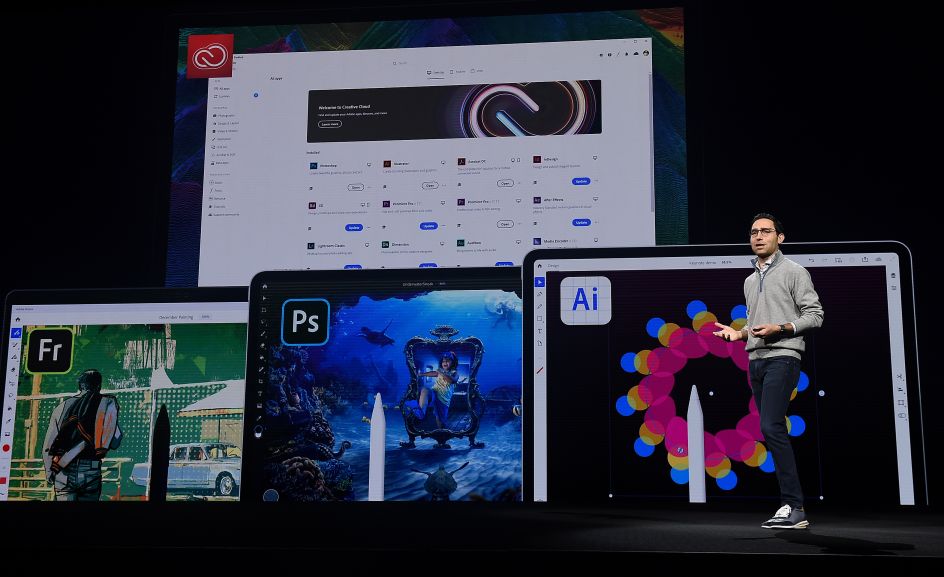Switch to the Mobile tab in Creative Cloud
The width and height of the screenshot is (944, 577).
click(460, 70)
